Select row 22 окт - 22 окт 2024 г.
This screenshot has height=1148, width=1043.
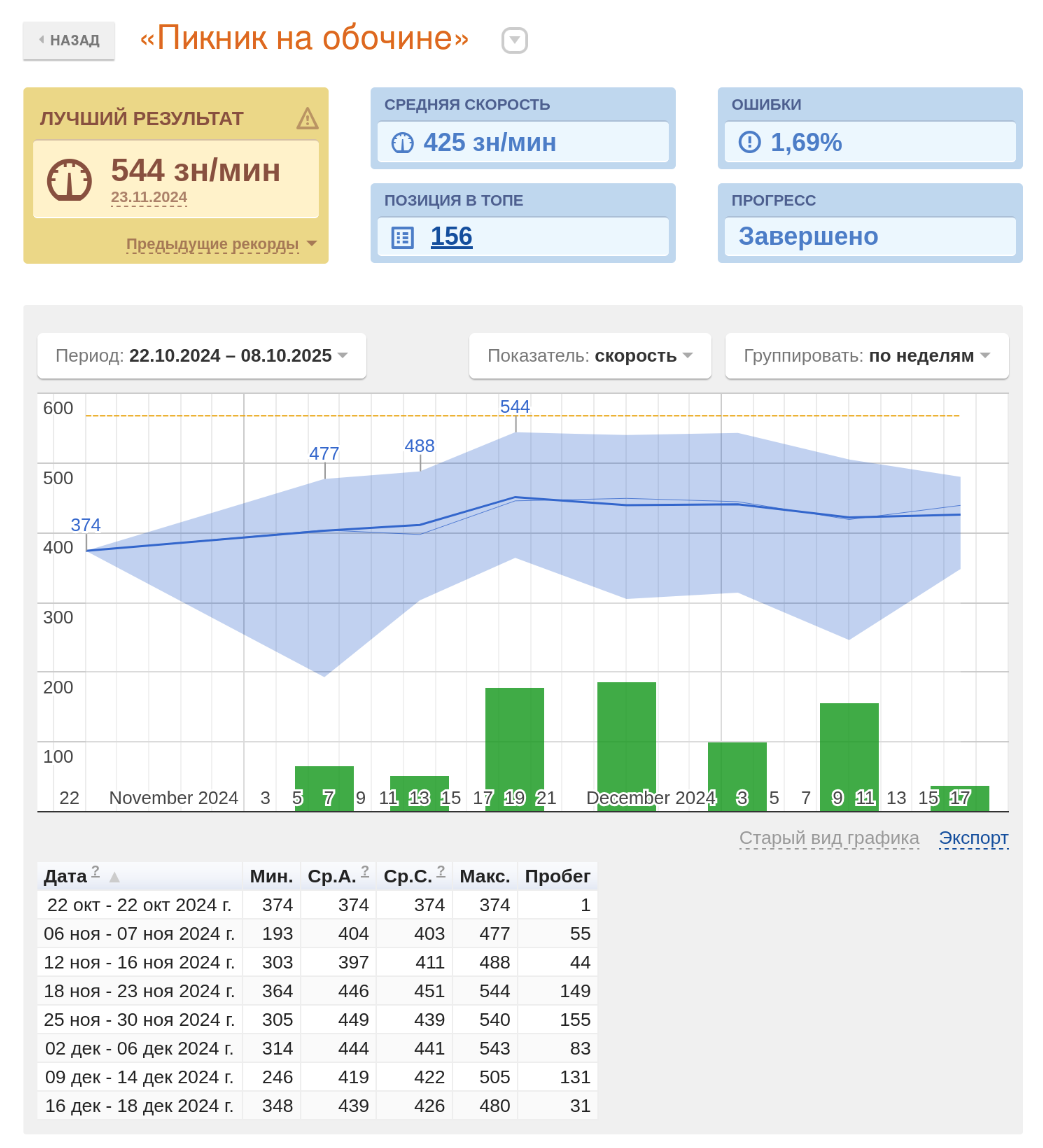[317, 906]
